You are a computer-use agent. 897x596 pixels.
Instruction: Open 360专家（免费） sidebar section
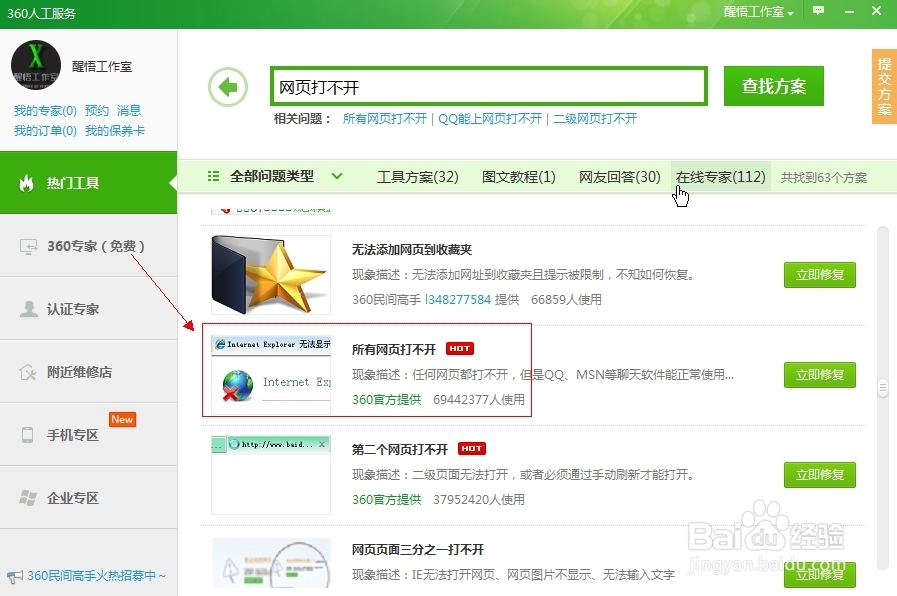[x=88, y=246]
